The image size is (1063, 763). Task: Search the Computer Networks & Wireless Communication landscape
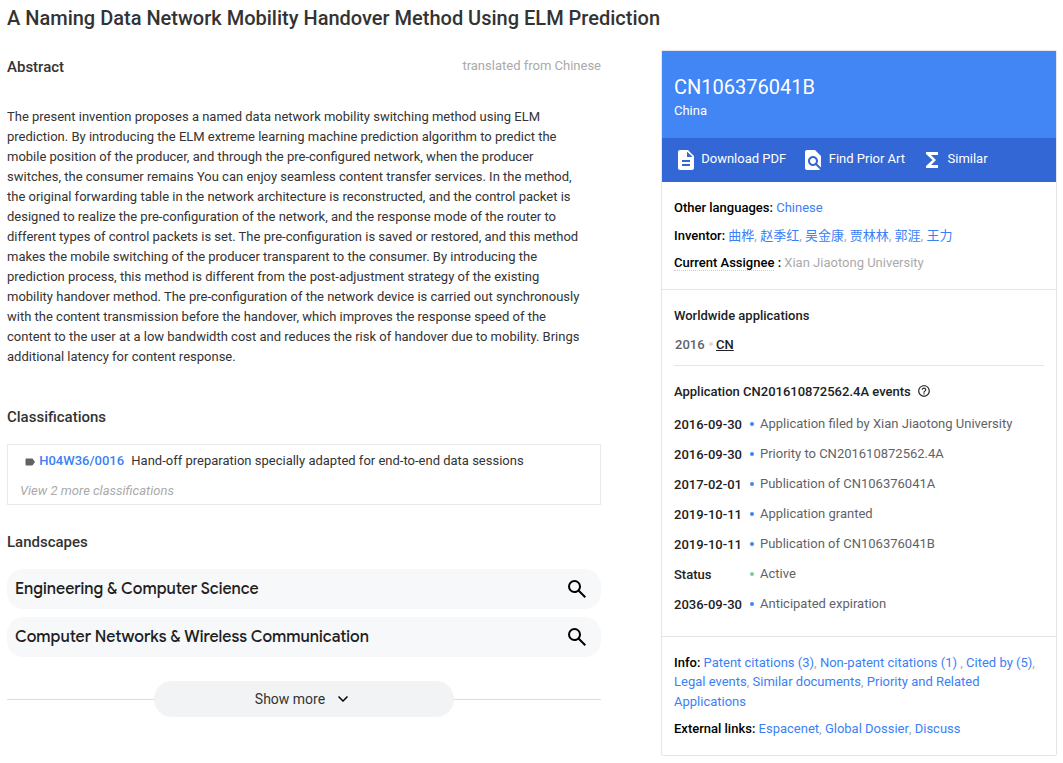click(577, 637)
